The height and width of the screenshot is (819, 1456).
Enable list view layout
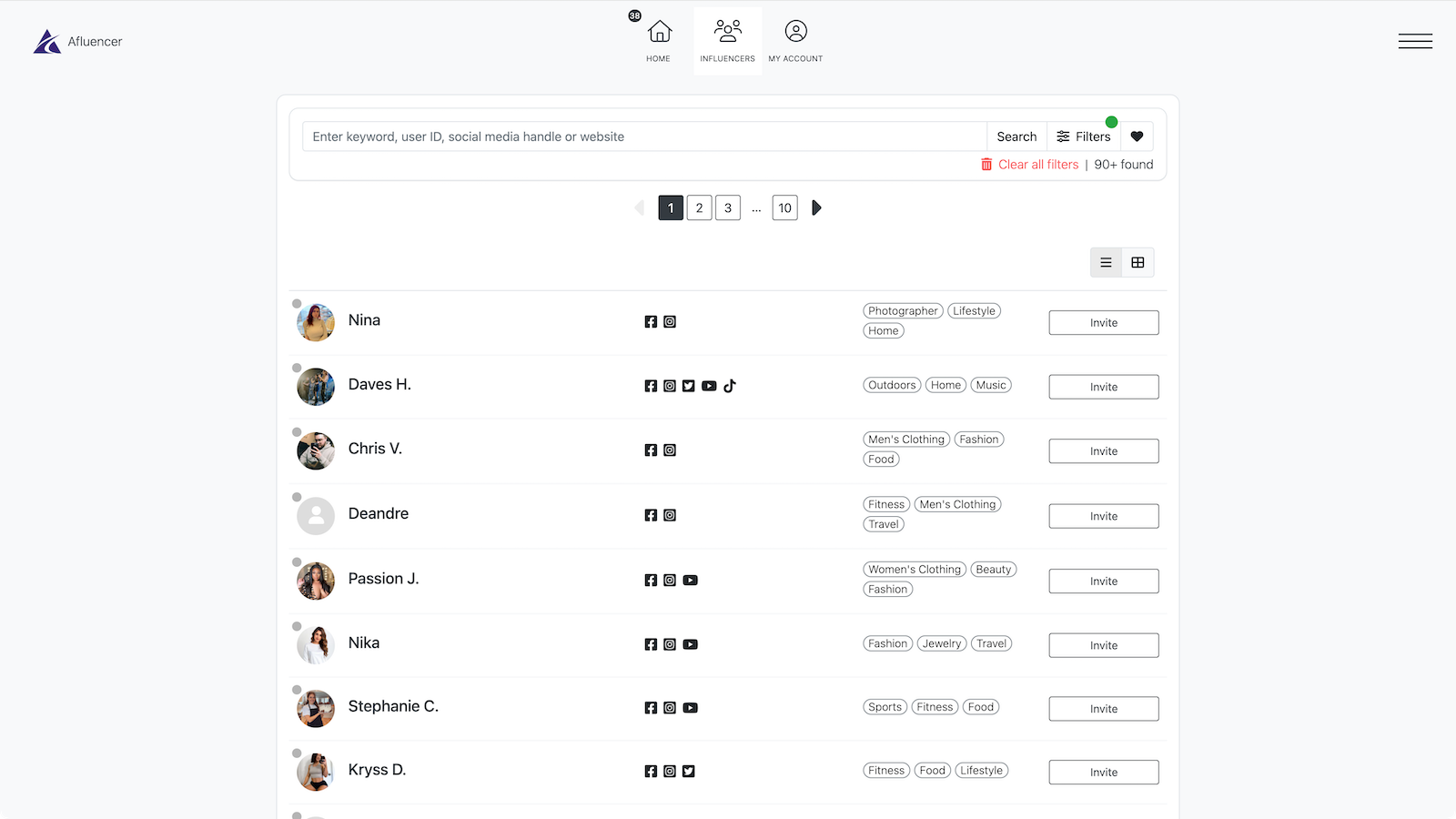1106,262
